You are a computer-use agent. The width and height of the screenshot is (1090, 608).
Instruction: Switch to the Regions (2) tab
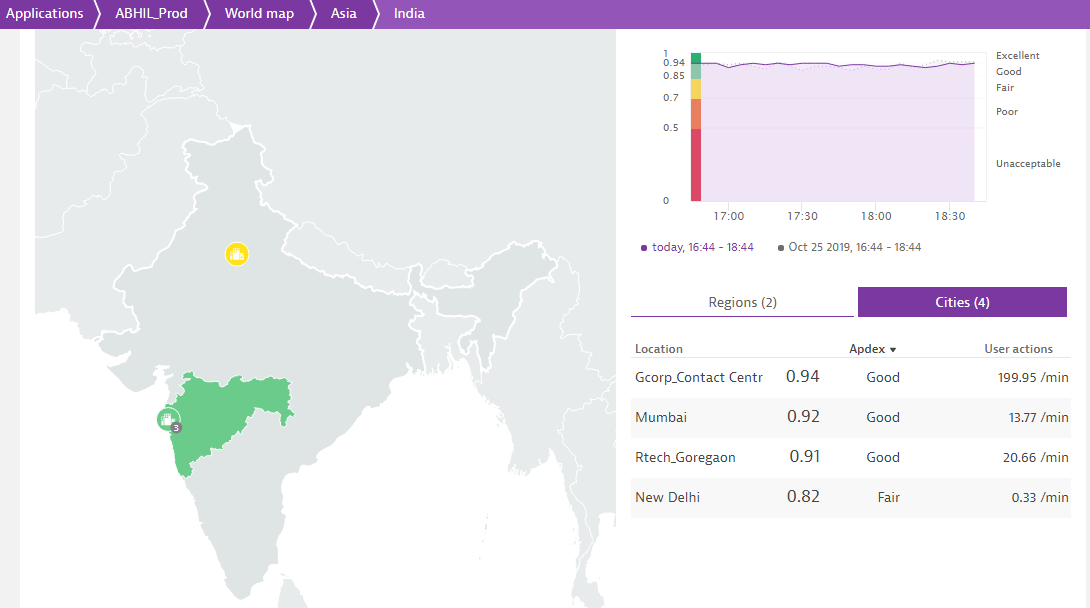pyautogui.click(x=742, y=302)
